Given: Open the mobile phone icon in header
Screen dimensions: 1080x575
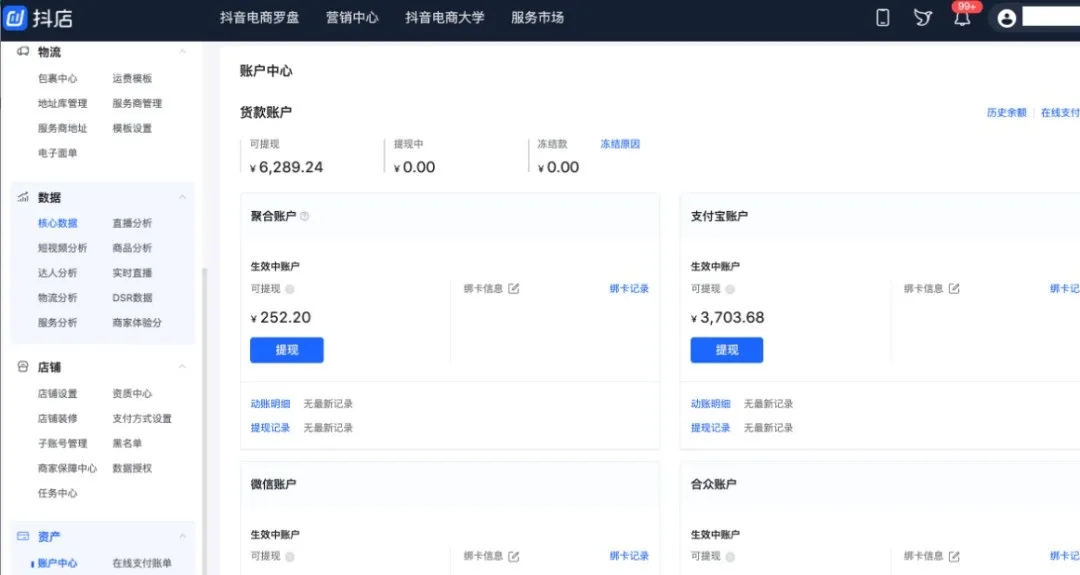Looking at the screenshot, I should [x=882, y=18].
